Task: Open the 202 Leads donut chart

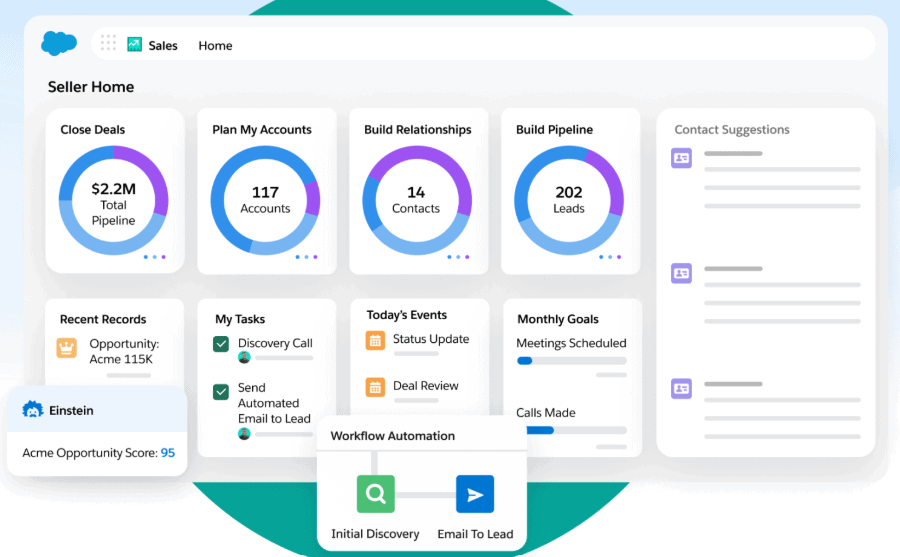Action: click(x=569, y=200)
